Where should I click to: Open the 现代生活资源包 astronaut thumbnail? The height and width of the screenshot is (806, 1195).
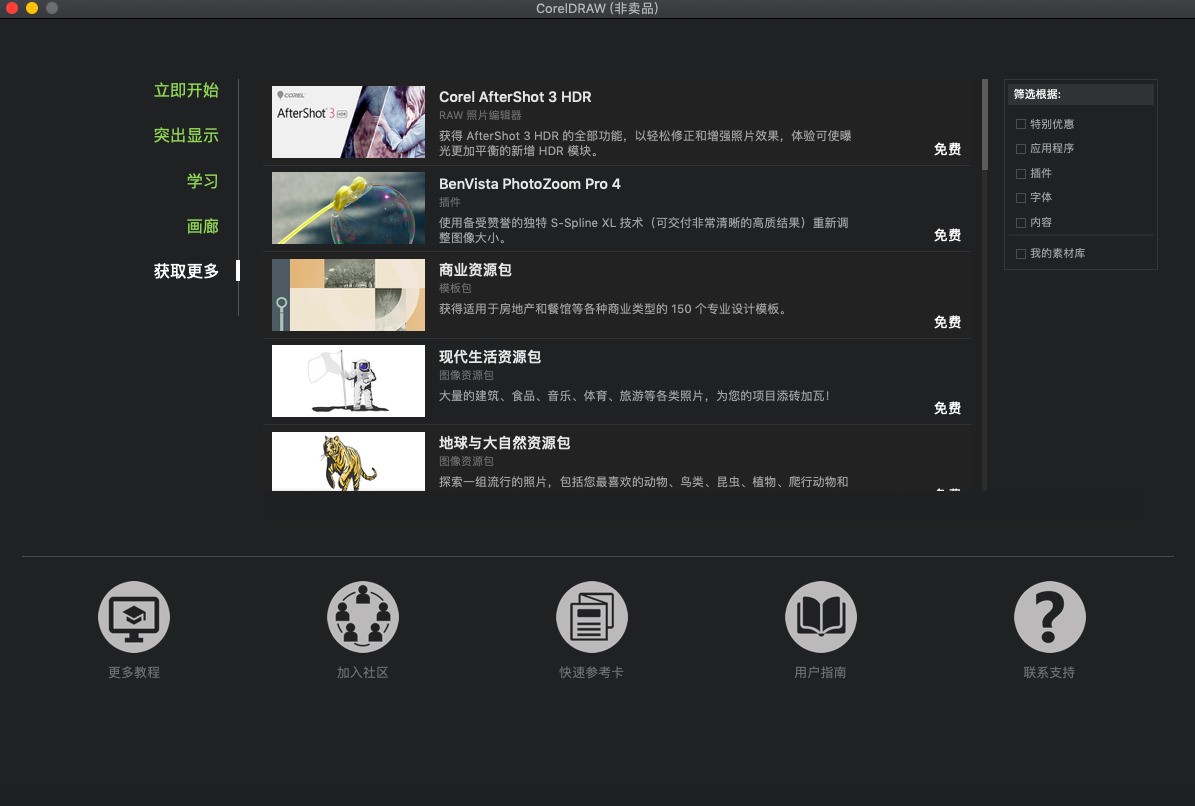point(348,381)
